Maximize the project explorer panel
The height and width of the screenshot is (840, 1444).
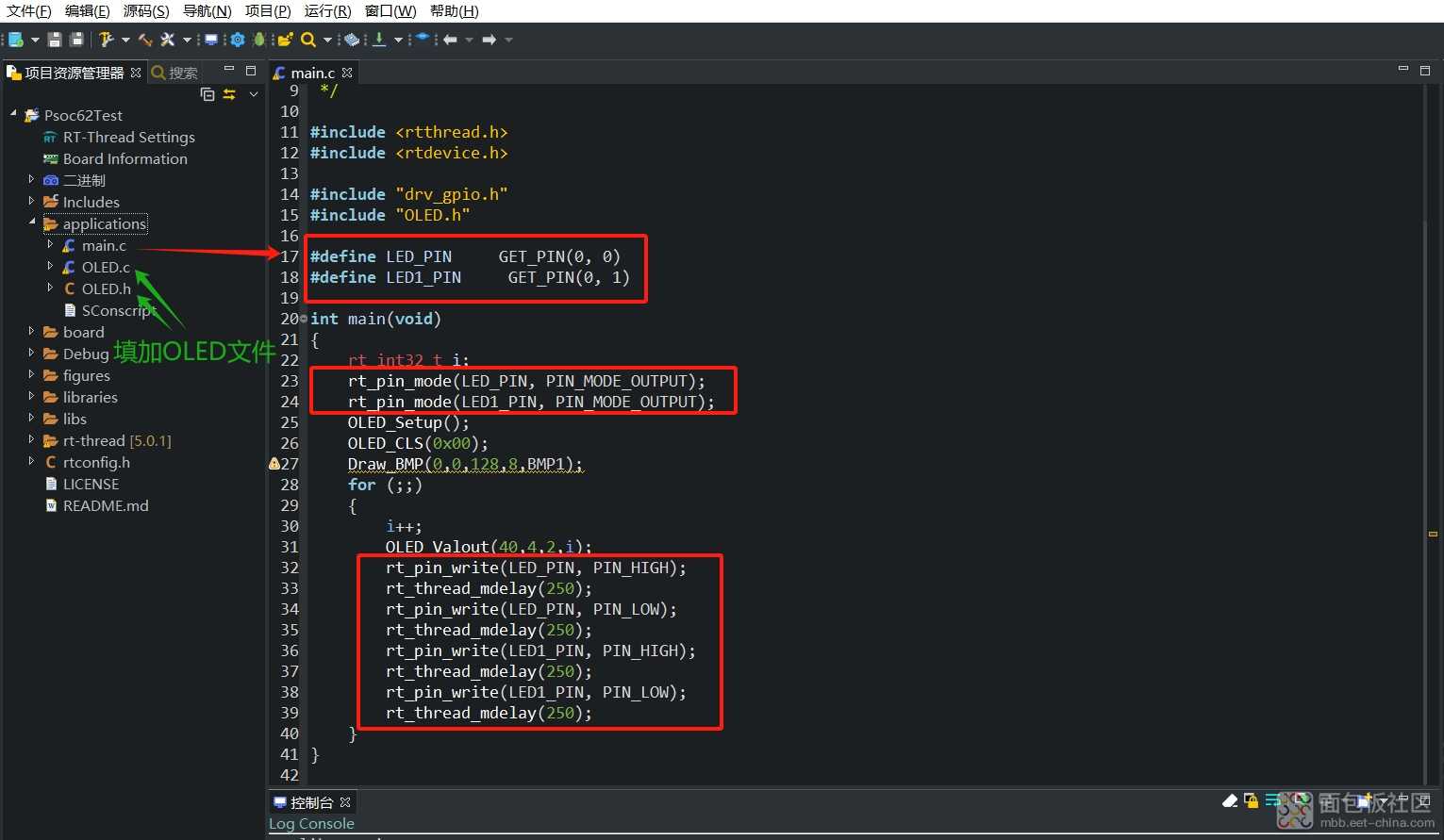(x=251, y=71)
